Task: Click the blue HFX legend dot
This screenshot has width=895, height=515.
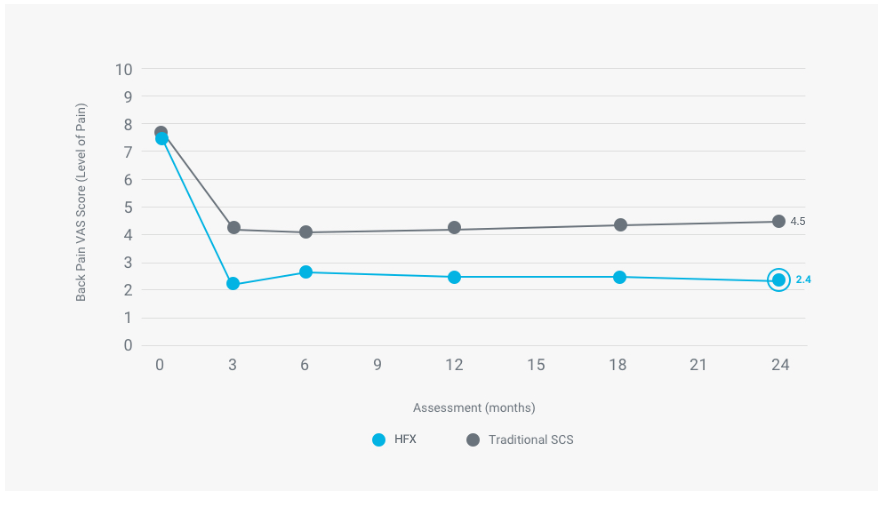Action: click(x=379, y=440)
